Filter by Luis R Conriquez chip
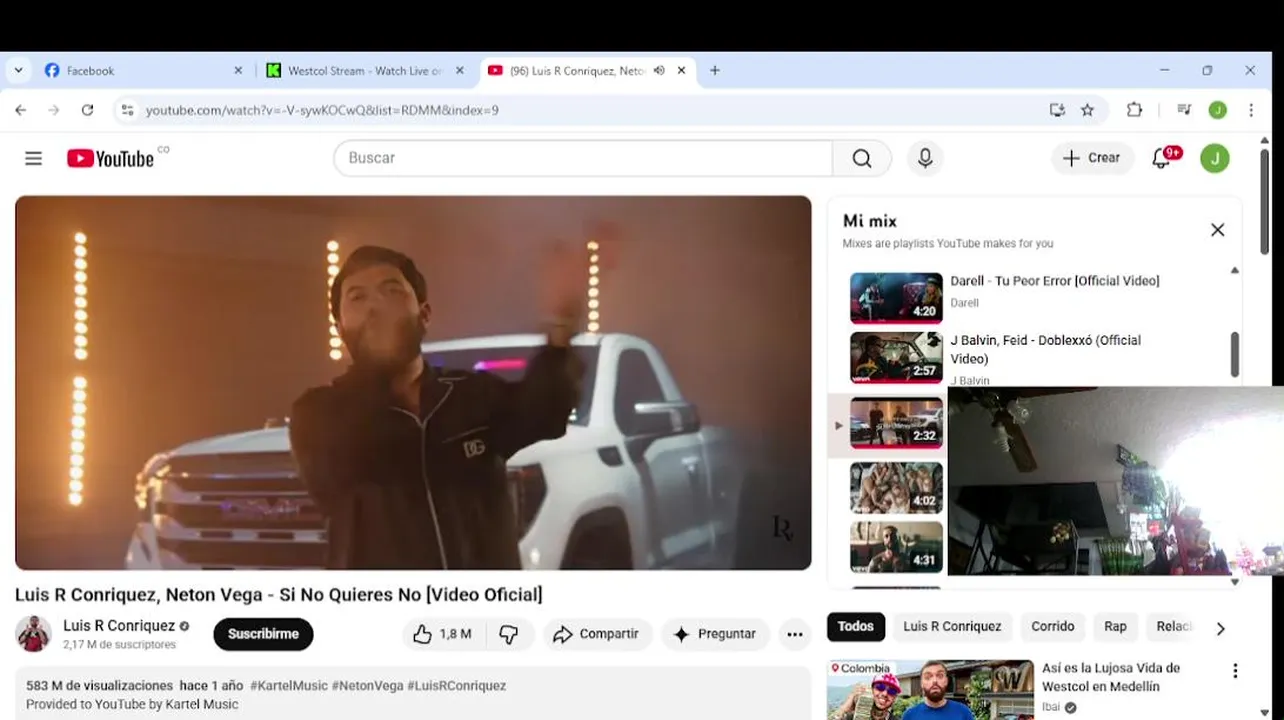Image resolution: width=1284 pixels, height=720 pixels. point(952,627)
